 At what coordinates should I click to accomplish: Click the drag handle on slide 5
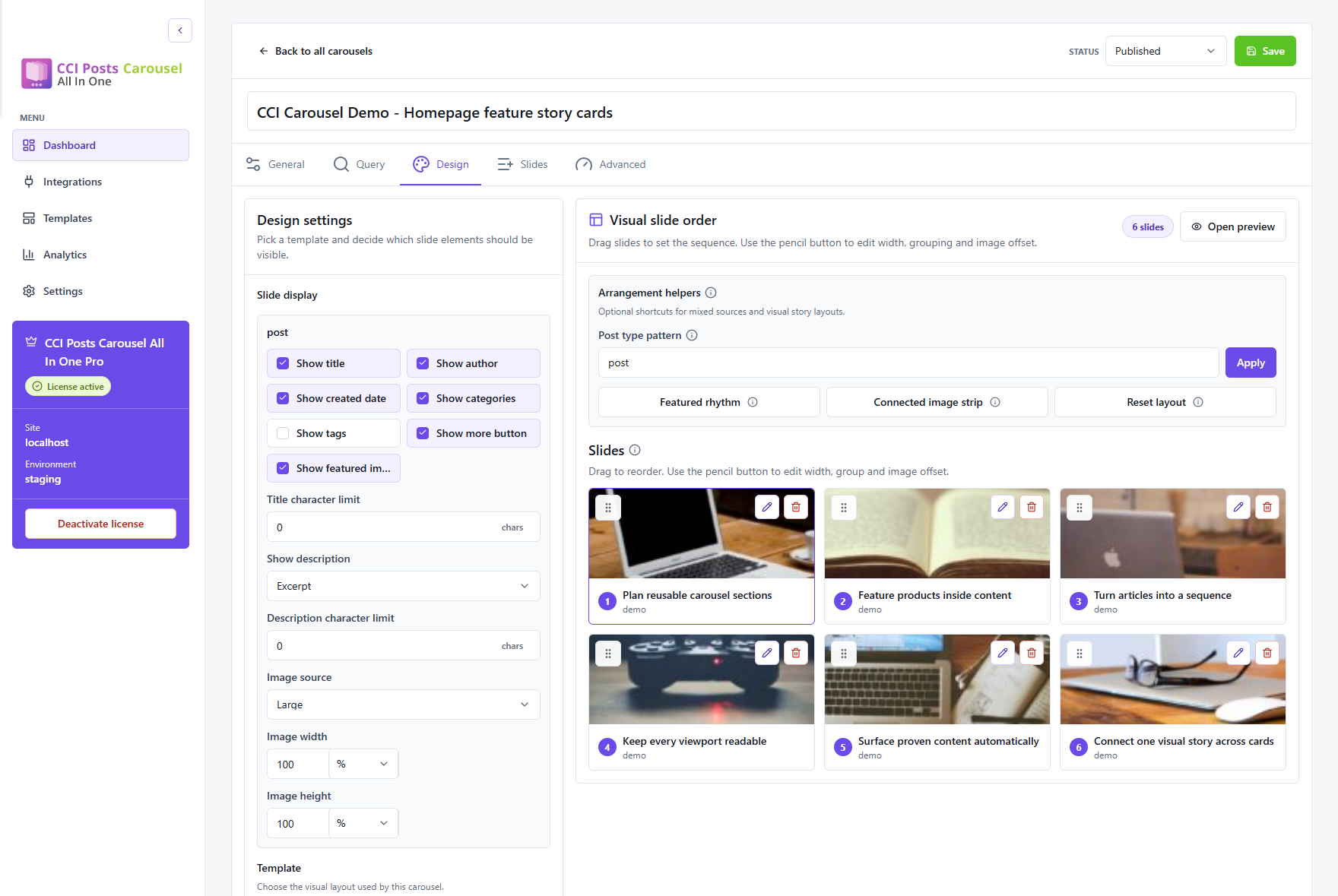tap(844, 654)
